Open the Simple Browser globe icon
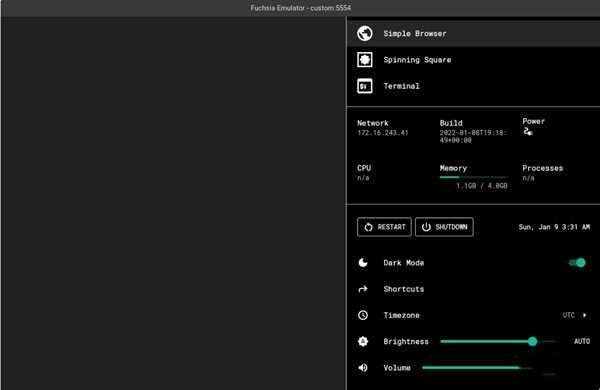This screenshot has width=600, height=390. tap(365, 33)
